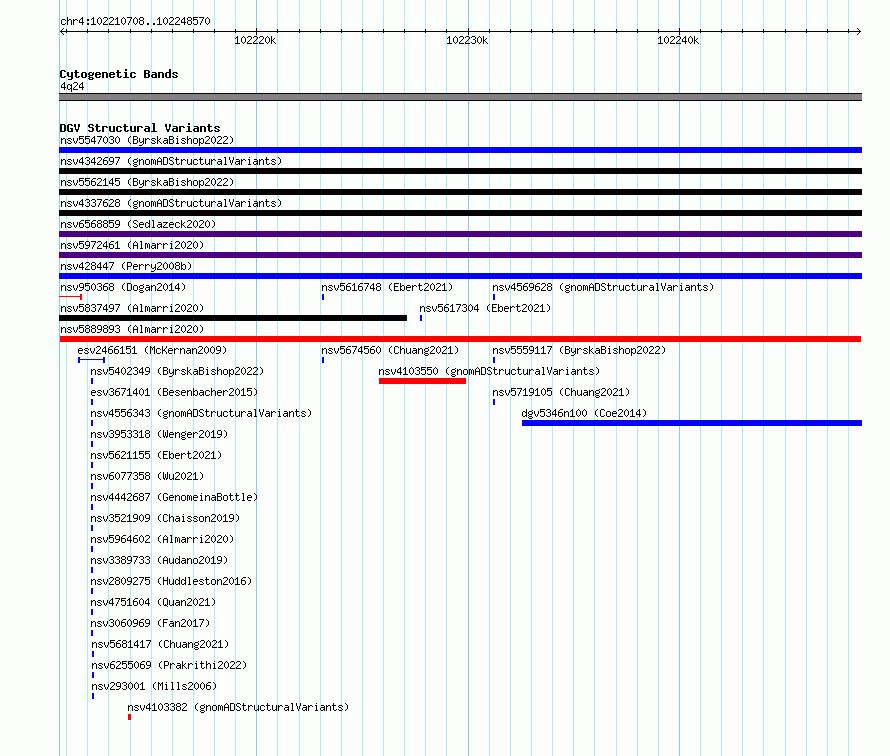Select nsv4442687 (GenomeinaBottle) label
Screen dimensions: 890x756
tap(174, 497)
